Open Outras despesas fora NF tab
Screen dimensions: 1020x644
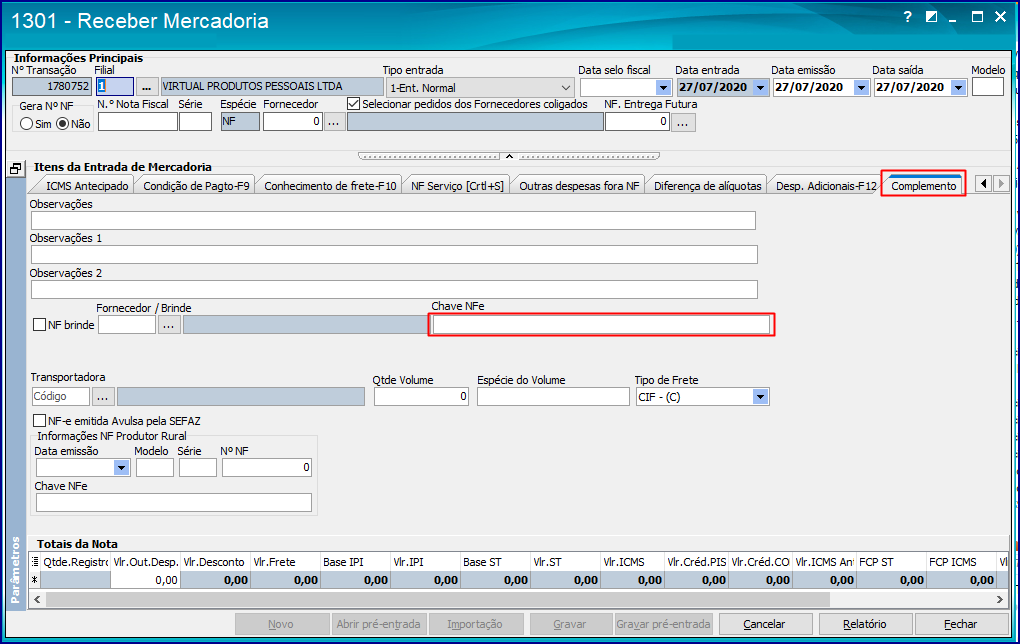click(x=579, y=186)
